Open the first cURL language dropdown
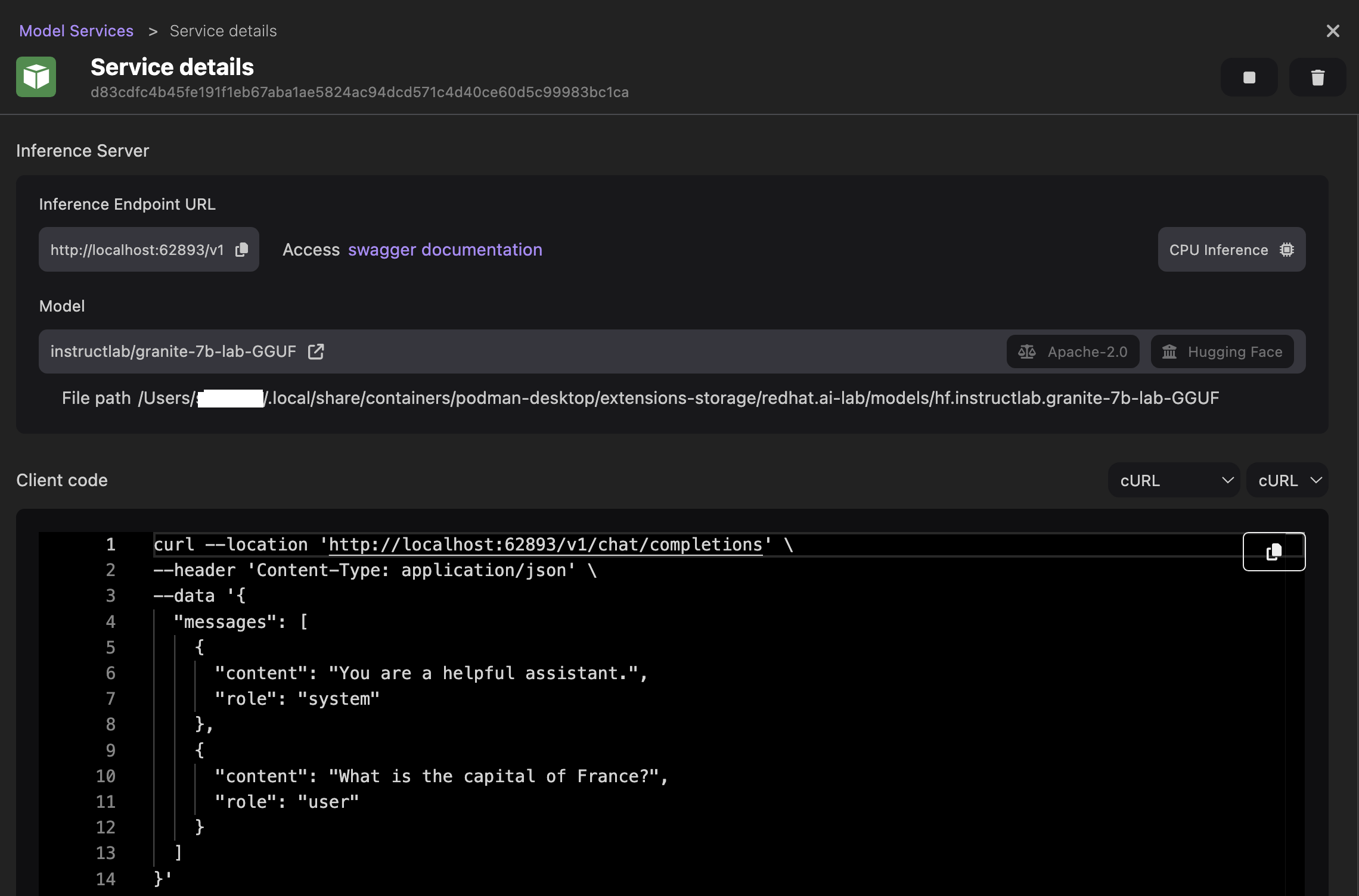 pos(1173,480)
